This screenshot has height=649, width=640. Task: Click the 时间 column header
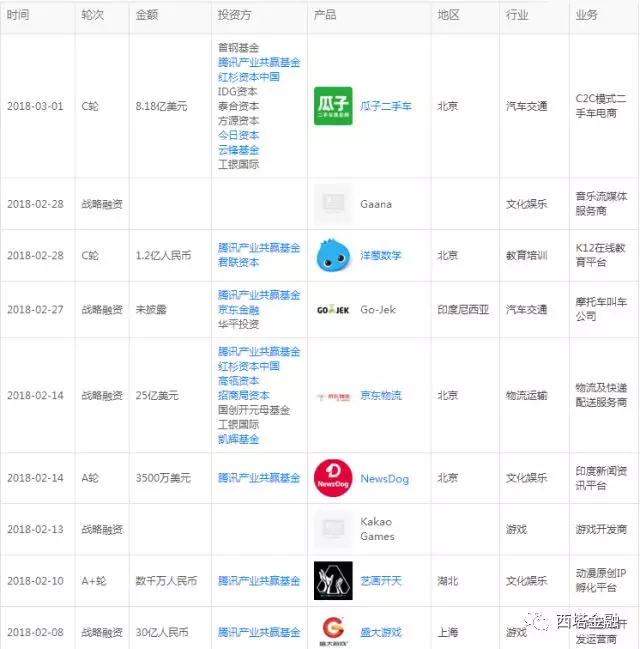pos(18,15)
